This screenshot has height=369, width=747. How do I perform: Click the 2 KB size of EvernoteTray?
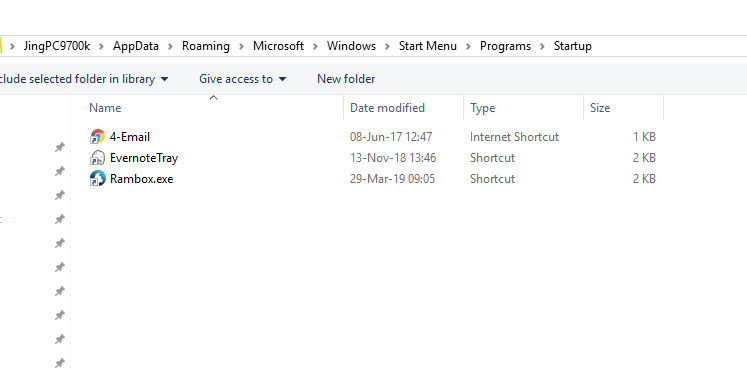pyautogui.click(x=644, y=158)
